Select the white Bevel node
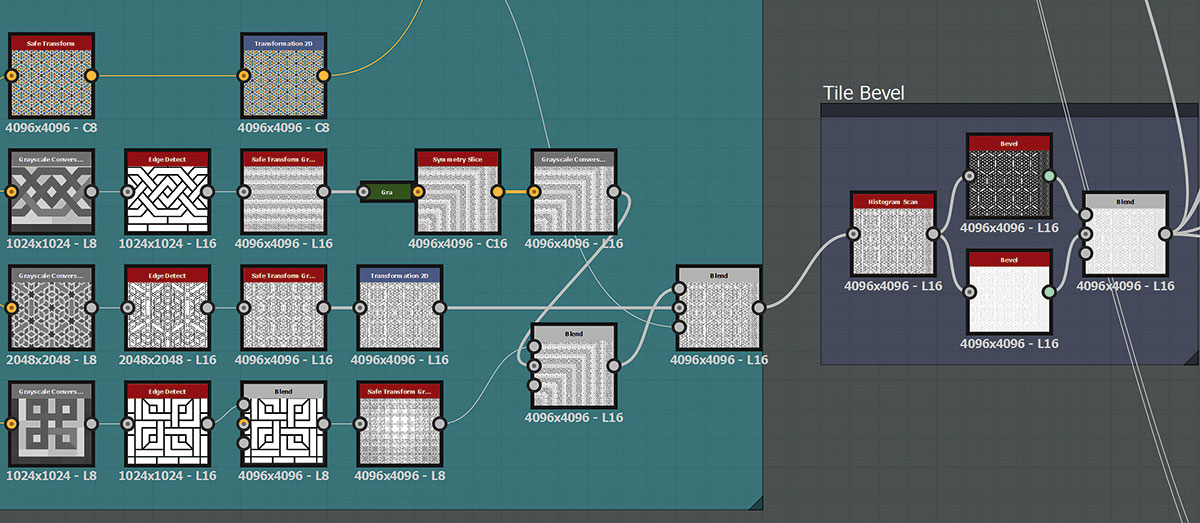Image resolution: width=1200 pixels, height=523 pixels. point(1009,292)
